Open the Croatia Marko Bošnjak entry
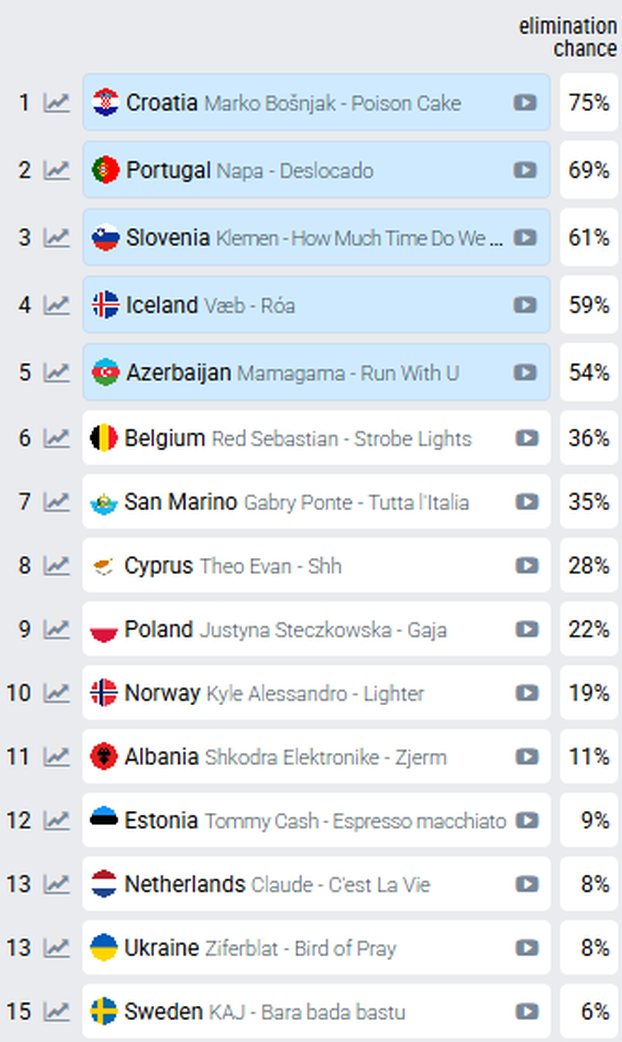Image resolution: width=622 pixels, height=1042 pixels. (316, 102)
